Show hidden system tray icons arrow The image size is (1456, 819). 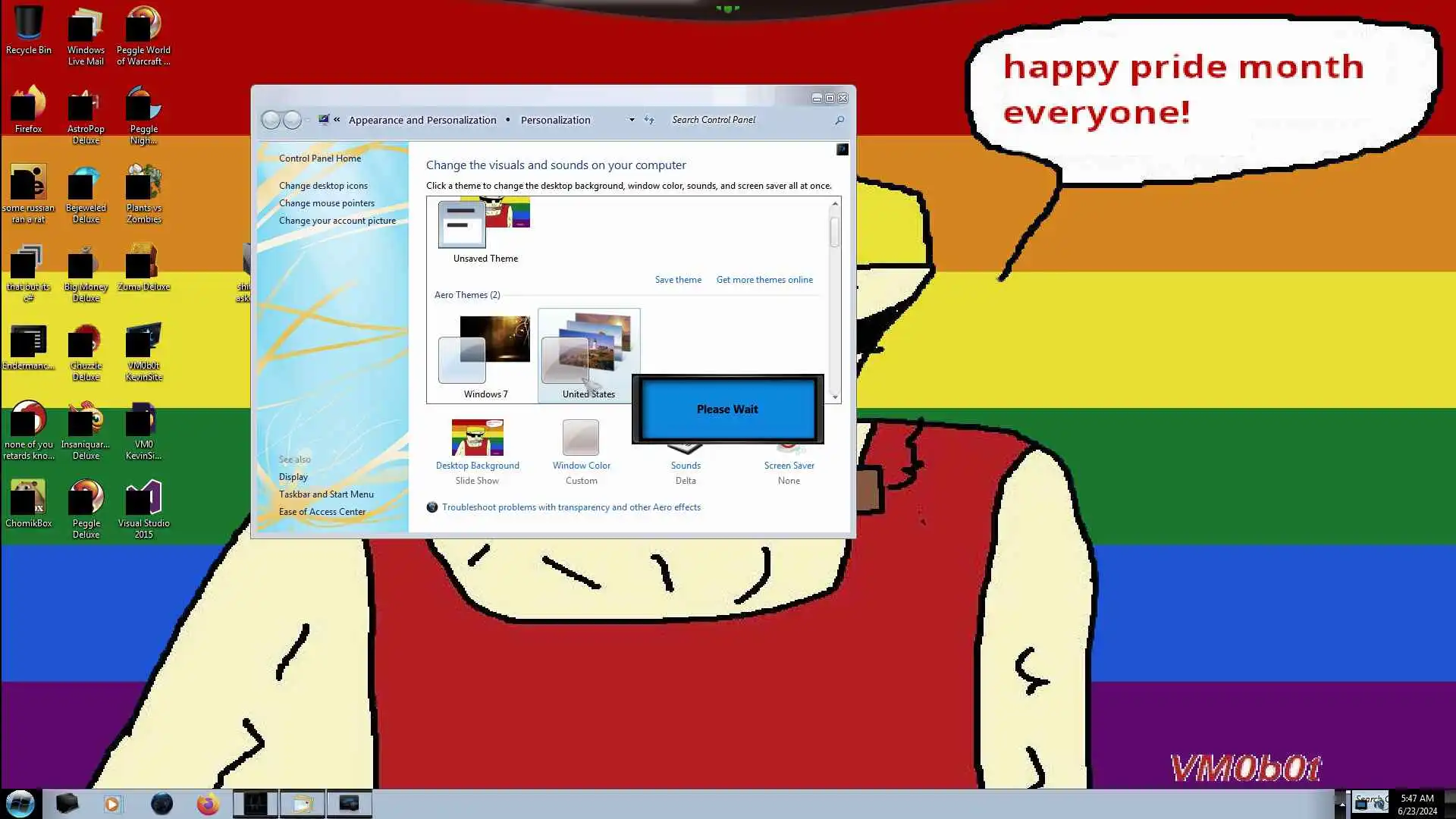tap(1341, 804)
